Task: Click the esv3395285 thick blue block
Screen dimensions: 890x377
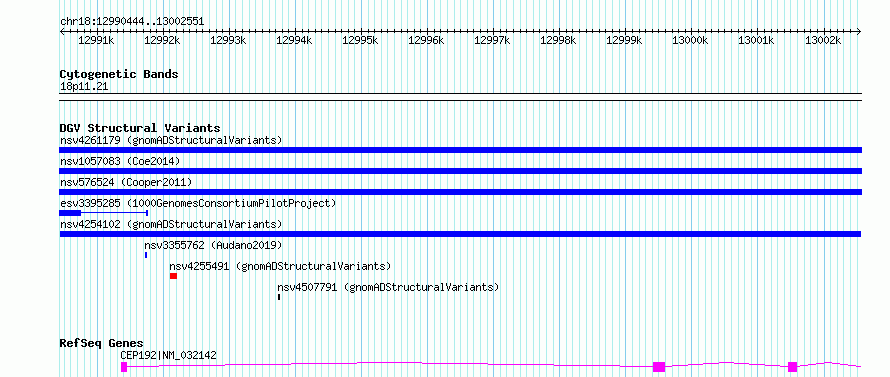Action: click(70, 212)
